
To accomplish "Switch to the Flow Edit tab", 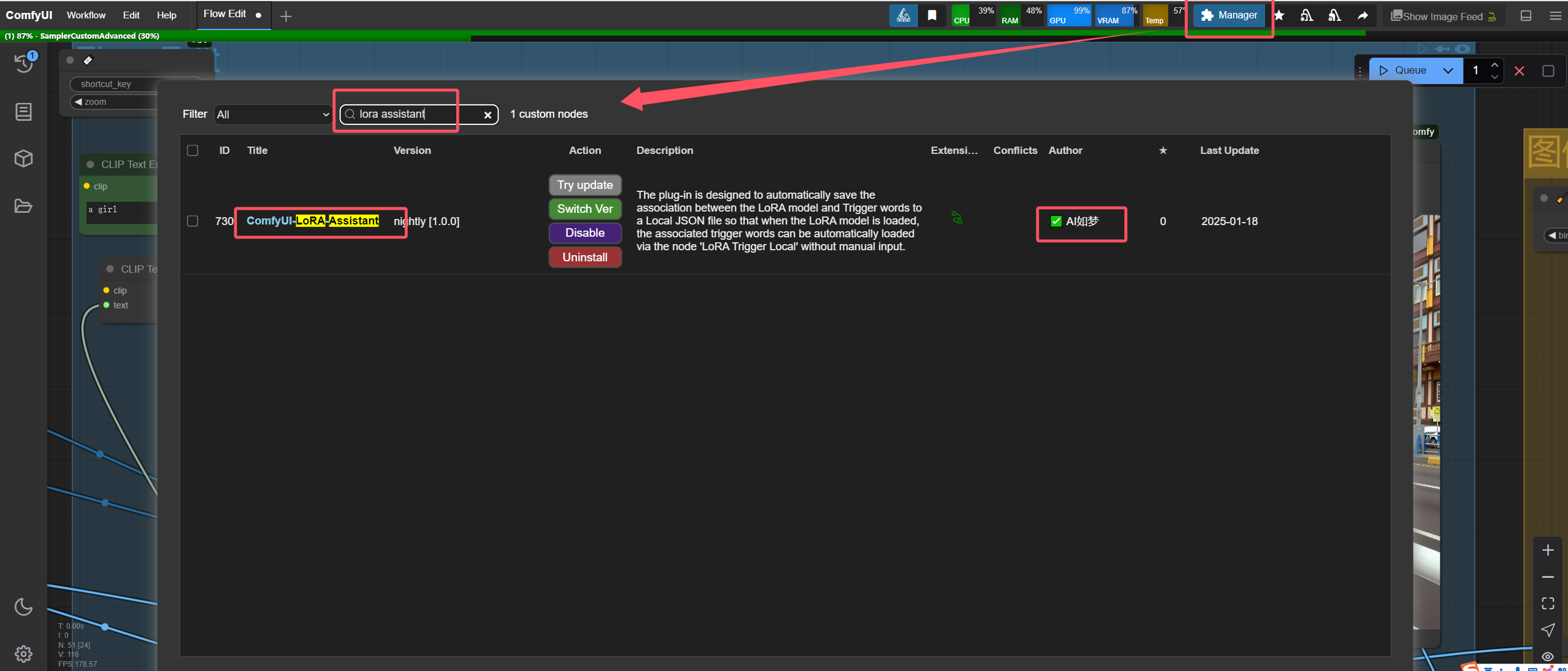I will 224,14.
